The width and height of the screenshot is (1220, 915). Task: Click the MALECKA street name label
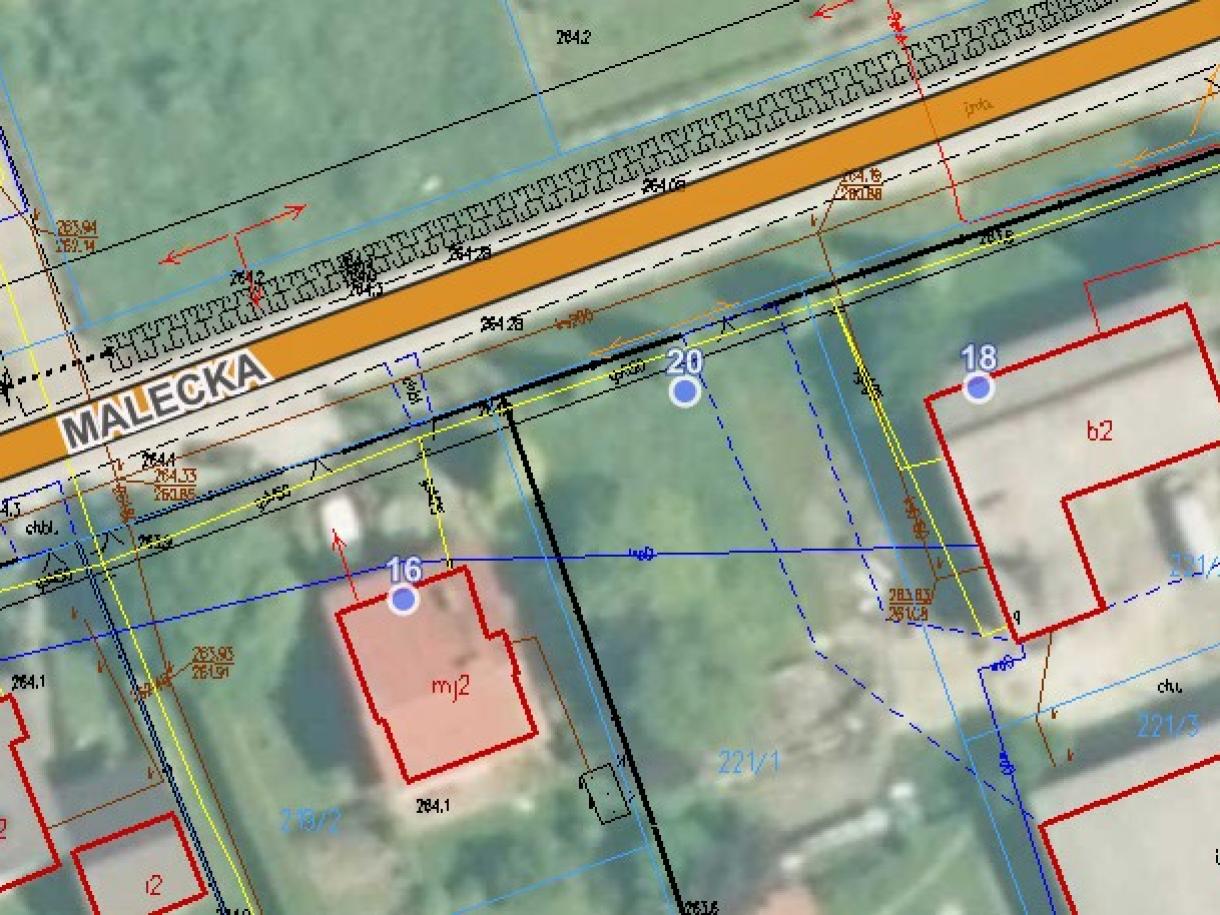165,401
